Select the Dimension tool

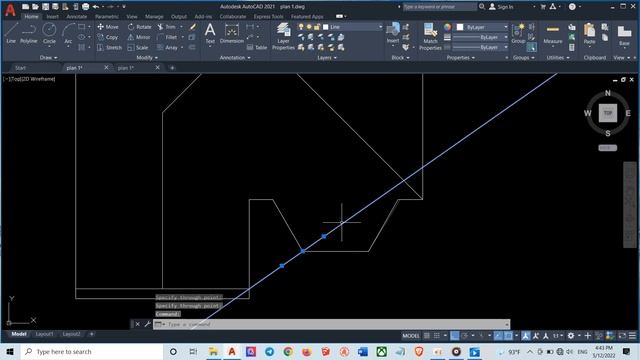(x=231, y=33)
